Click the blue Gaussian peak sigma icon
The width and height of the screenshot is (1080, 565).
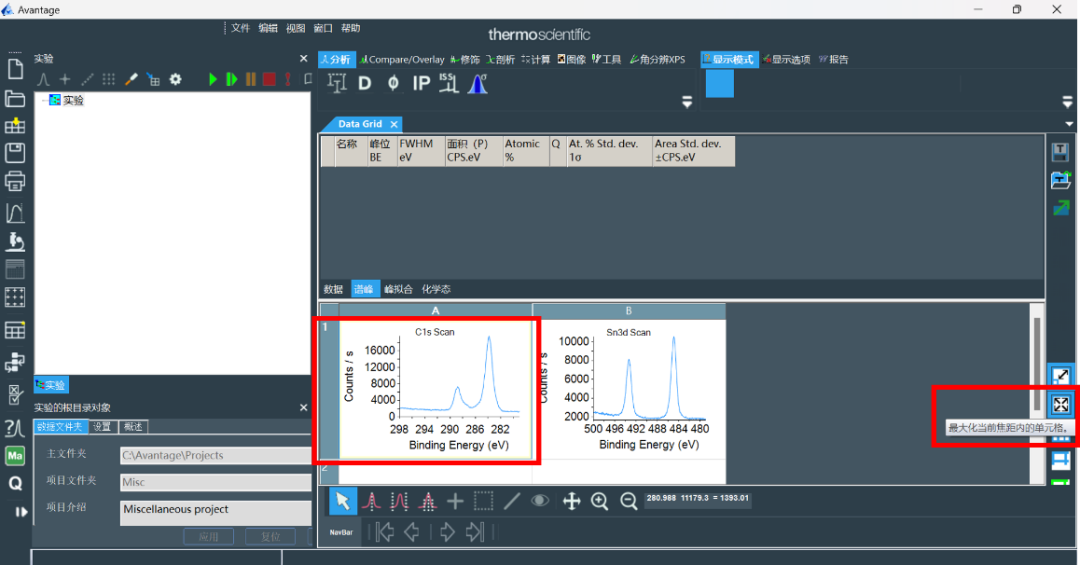click(477, 83)
